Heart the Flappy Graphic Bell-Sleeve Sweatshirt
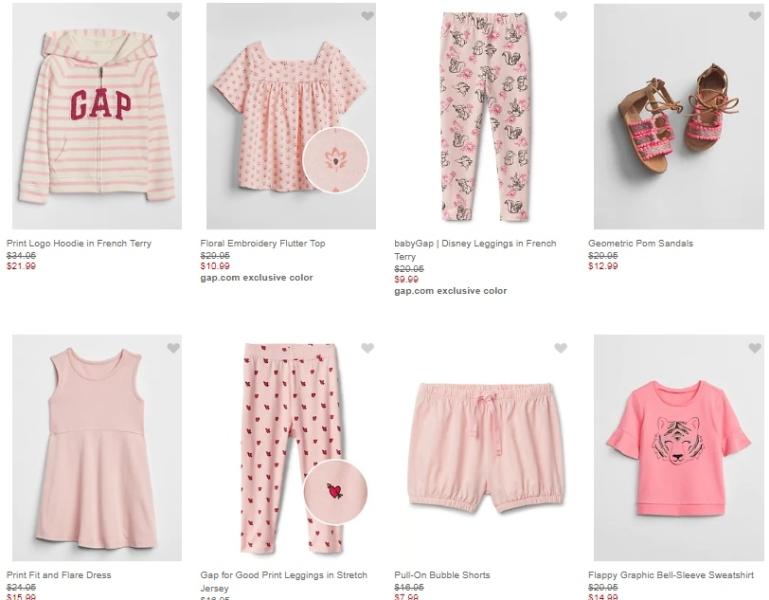This screenshot has width=769, height=600. click(x=755, y=348)
